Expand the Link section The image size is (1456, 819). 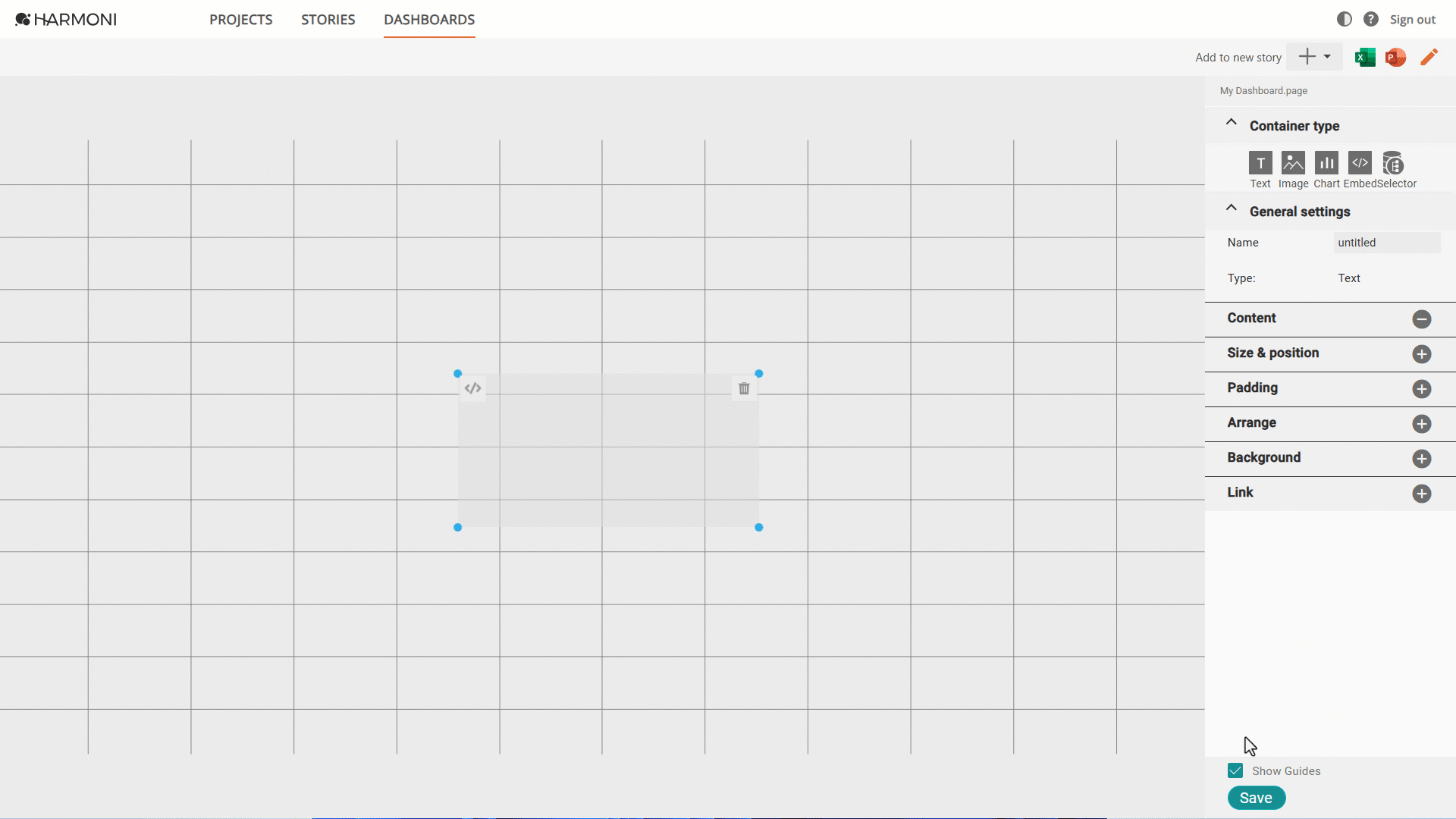click(1422, 494)
